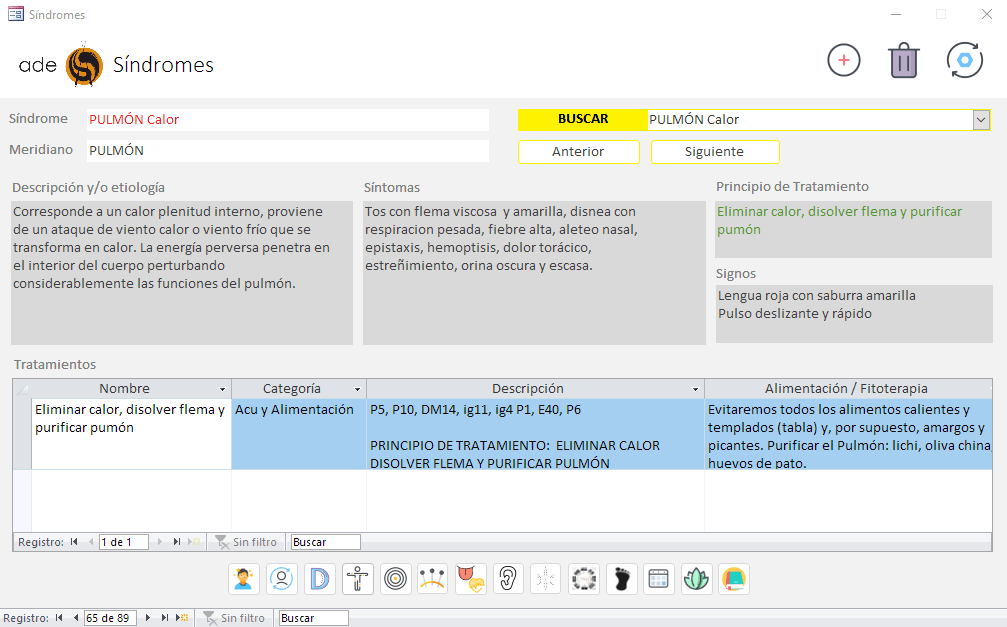Select the acupuncture needles icon
This screenshot has width=1007, height=627.
[x=433, y=579]
